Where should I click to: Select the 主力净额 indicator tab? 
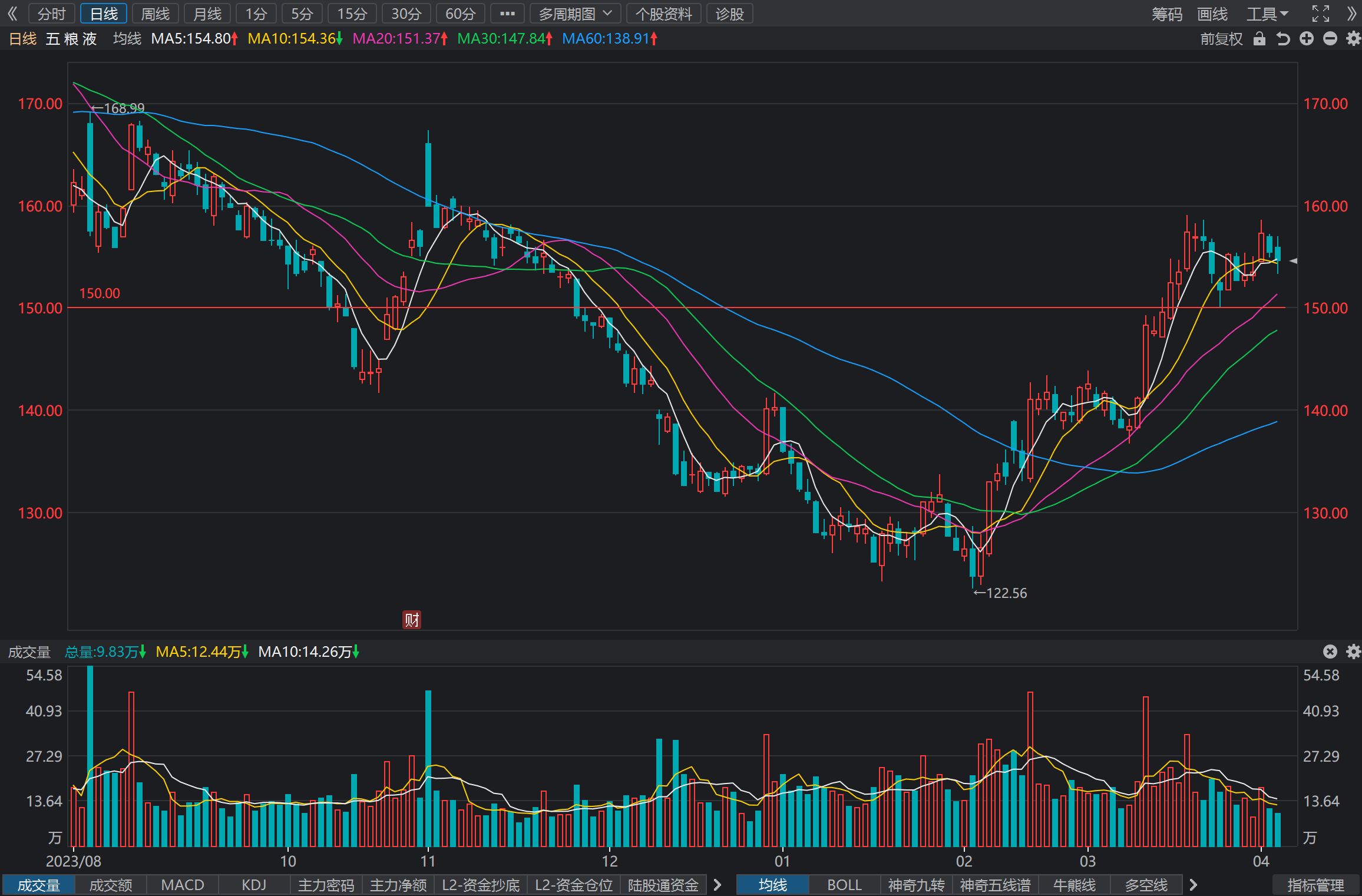coord(398,885)
